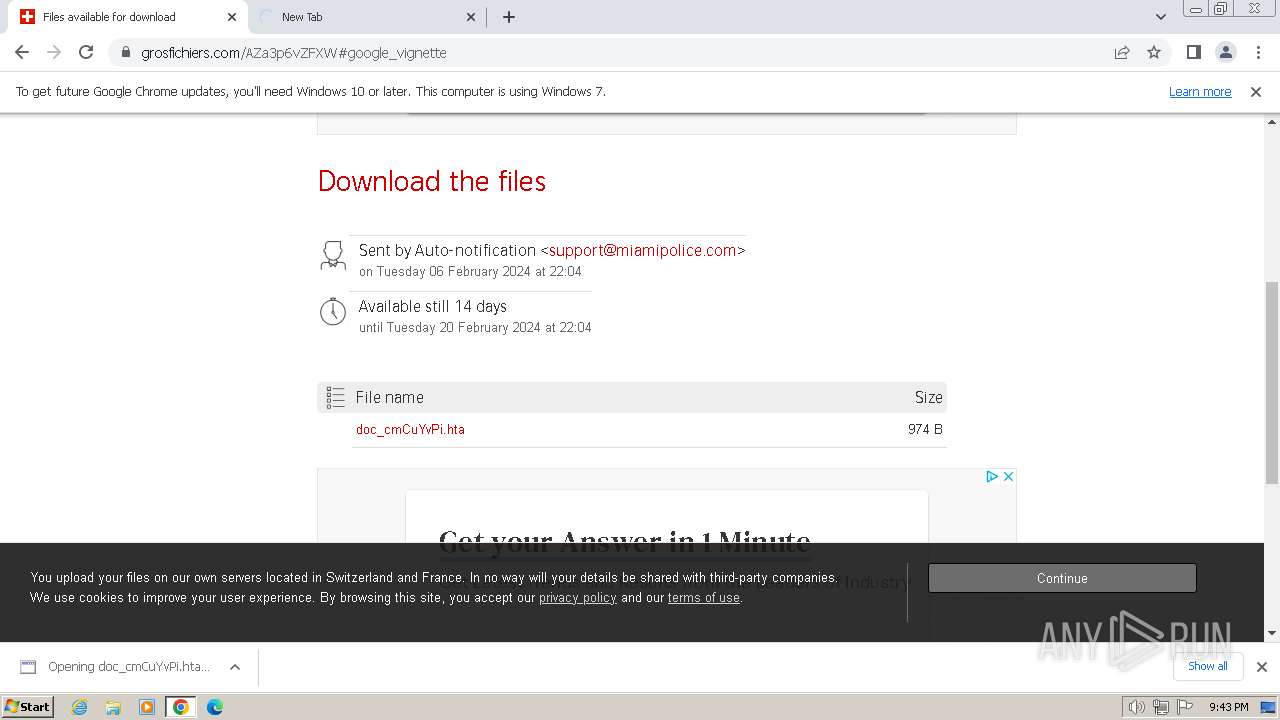Launch Internet Explorer from taskbar
The height and width of the screenshot is (720, 1280).
(80, 707)
